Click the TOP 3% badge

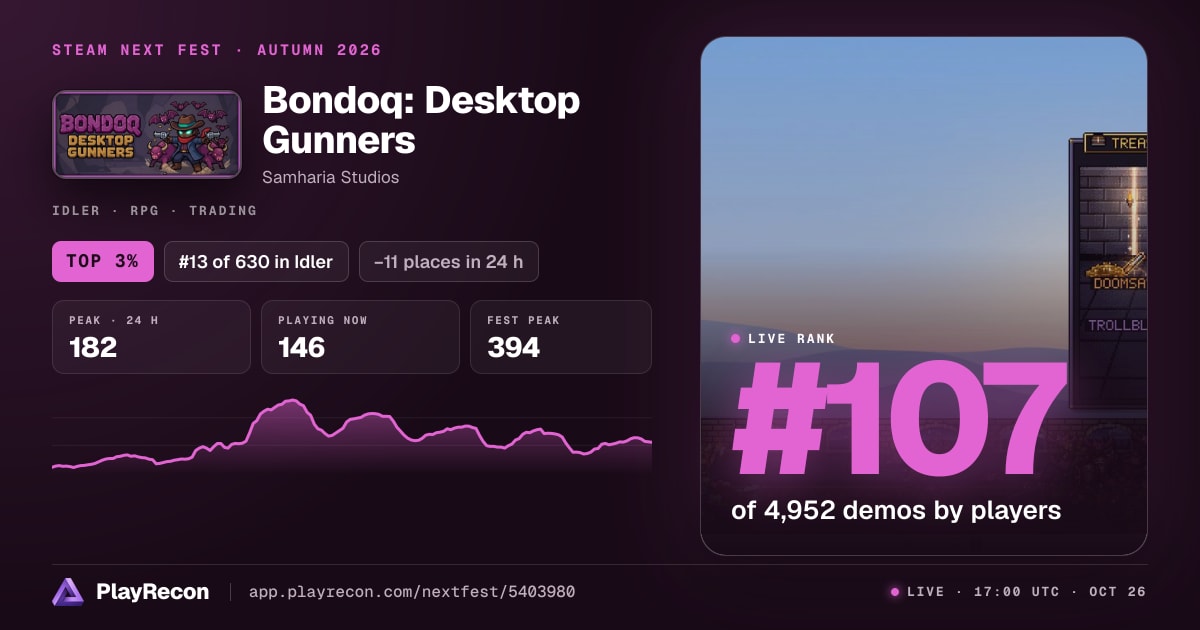(x=103, y=262)
